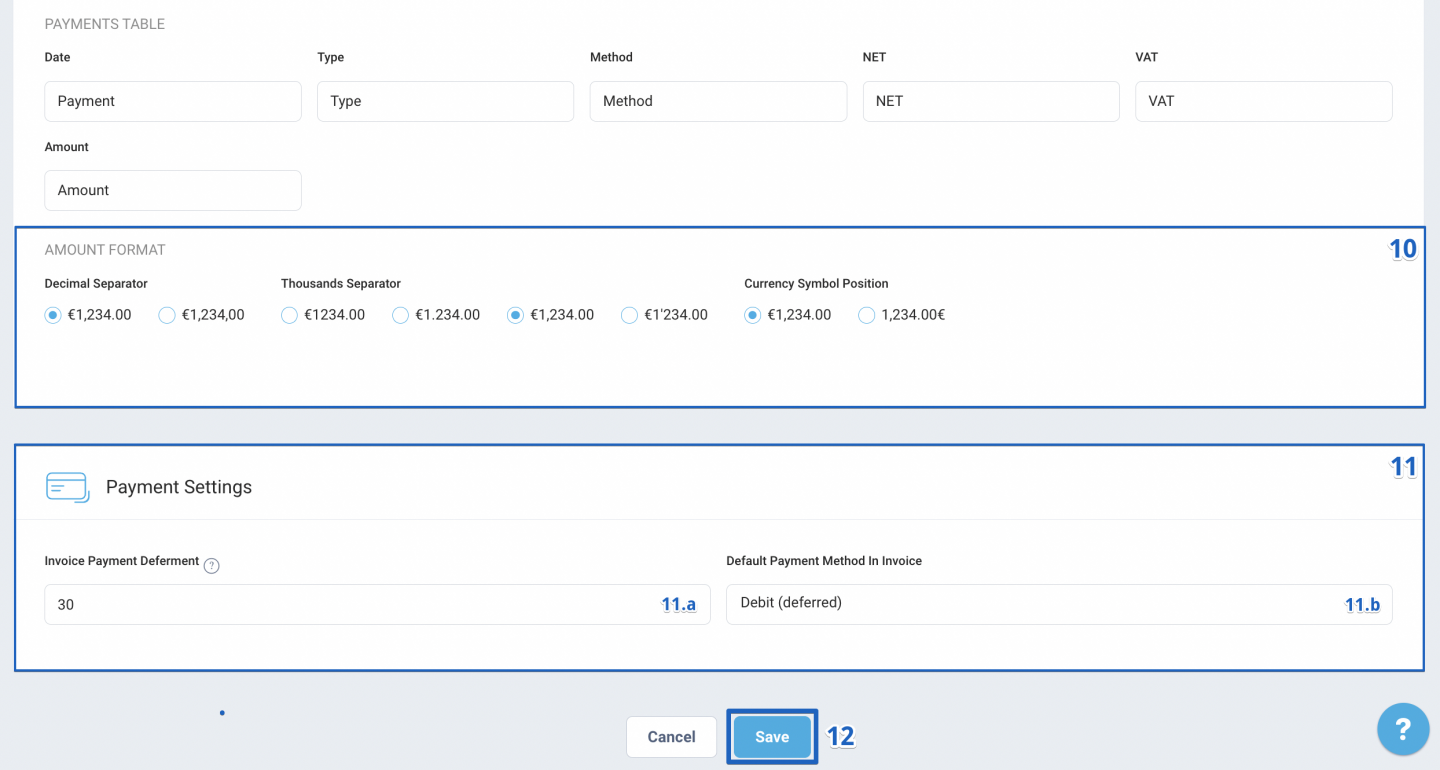Focus the VAT label input field
1440x770 pixels.
coord(1264,101)
